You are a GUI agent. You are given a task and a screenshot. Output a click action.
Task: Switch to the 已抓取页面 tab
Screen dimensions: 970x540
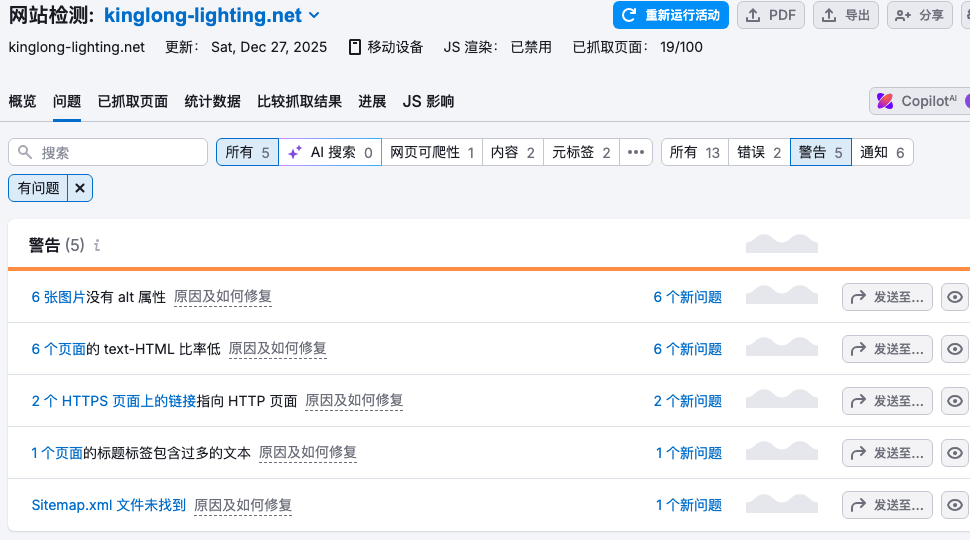(133, 101)
